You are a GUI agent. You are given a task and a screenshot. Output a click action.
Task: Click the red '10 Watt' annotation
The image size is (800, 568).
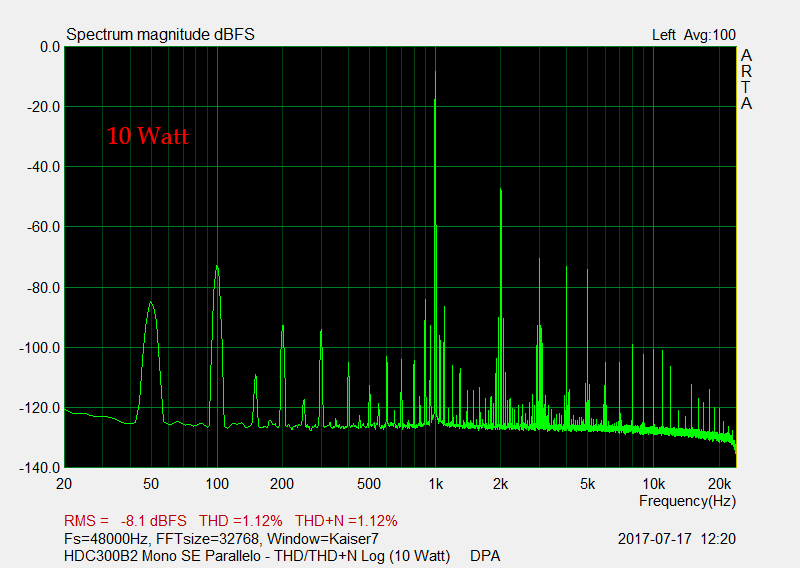coord(148,136)
